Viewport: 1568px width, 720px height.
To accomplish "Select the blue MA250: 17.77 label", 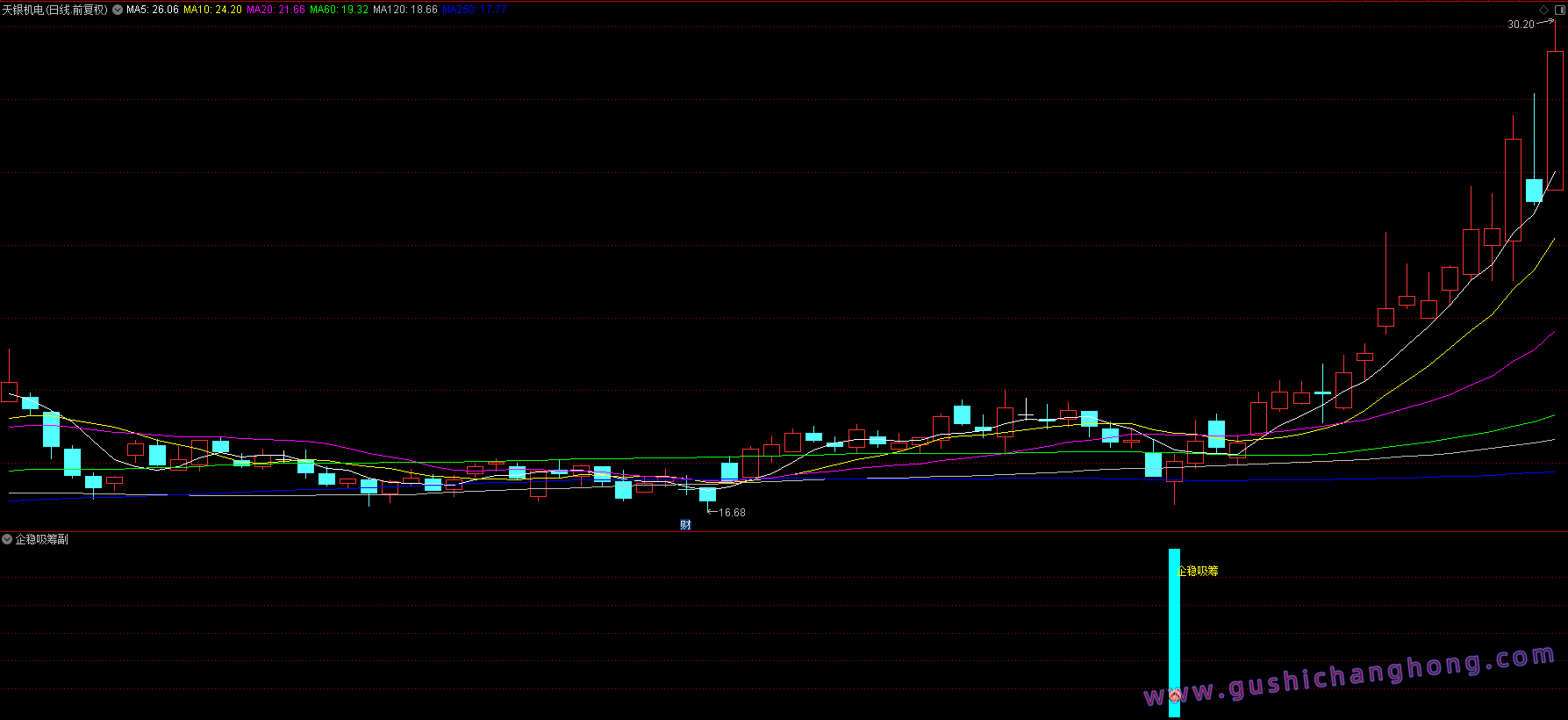I will pyautogui.click(x=474, y=10).
